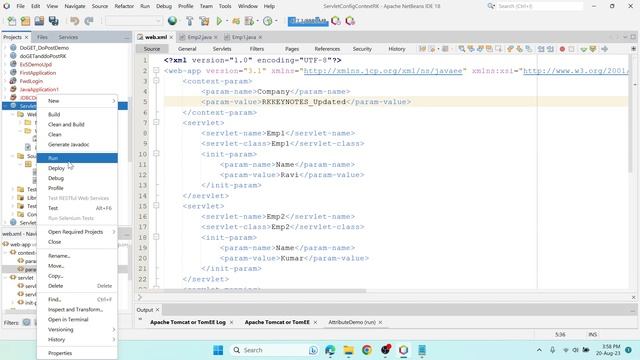
Task: Click the Profile Project toolbar icon
Action: coord(267,21)
